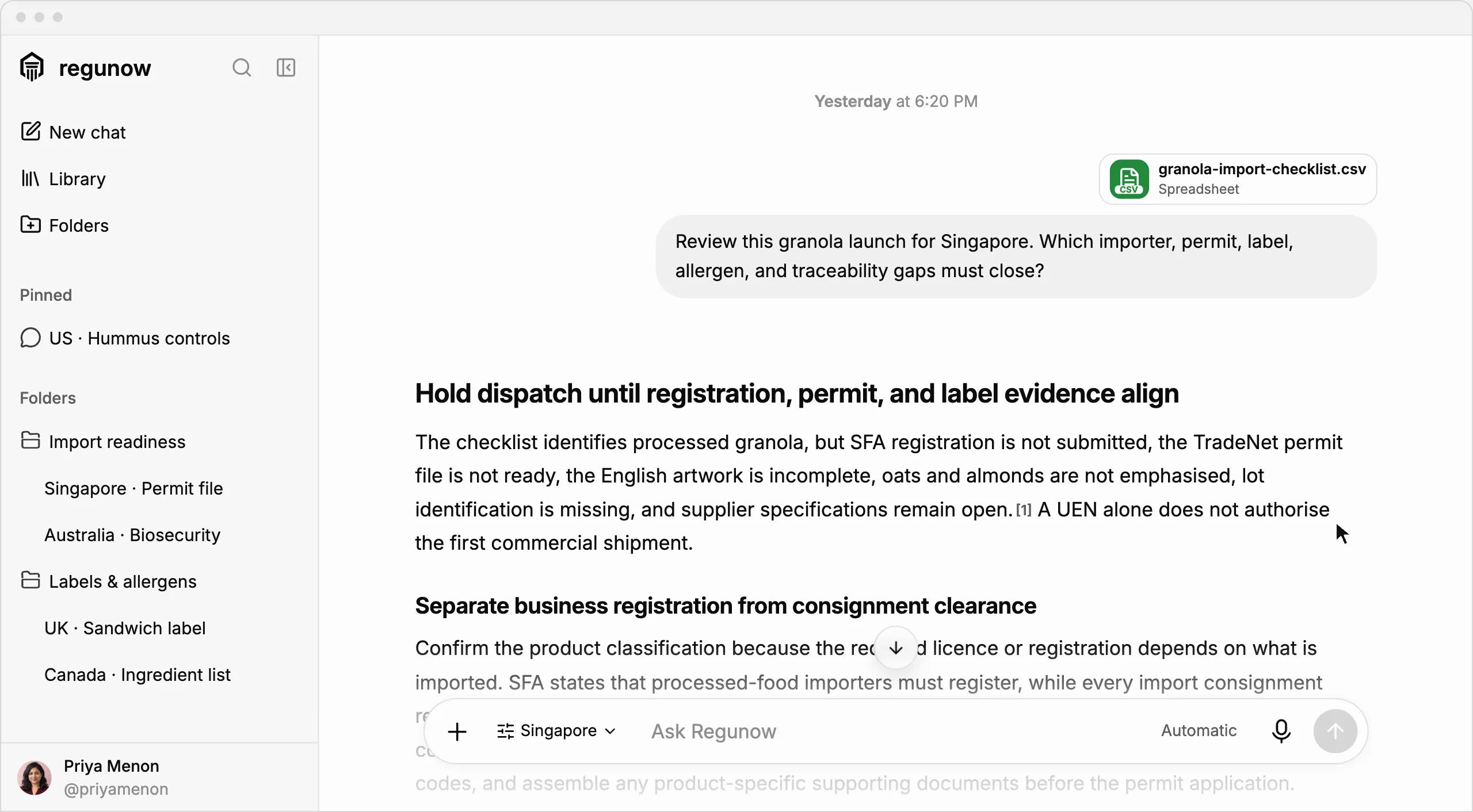The image size is (1473, 812).
Task: Start voice input with microphone icon
Action: coord(1281,731)
